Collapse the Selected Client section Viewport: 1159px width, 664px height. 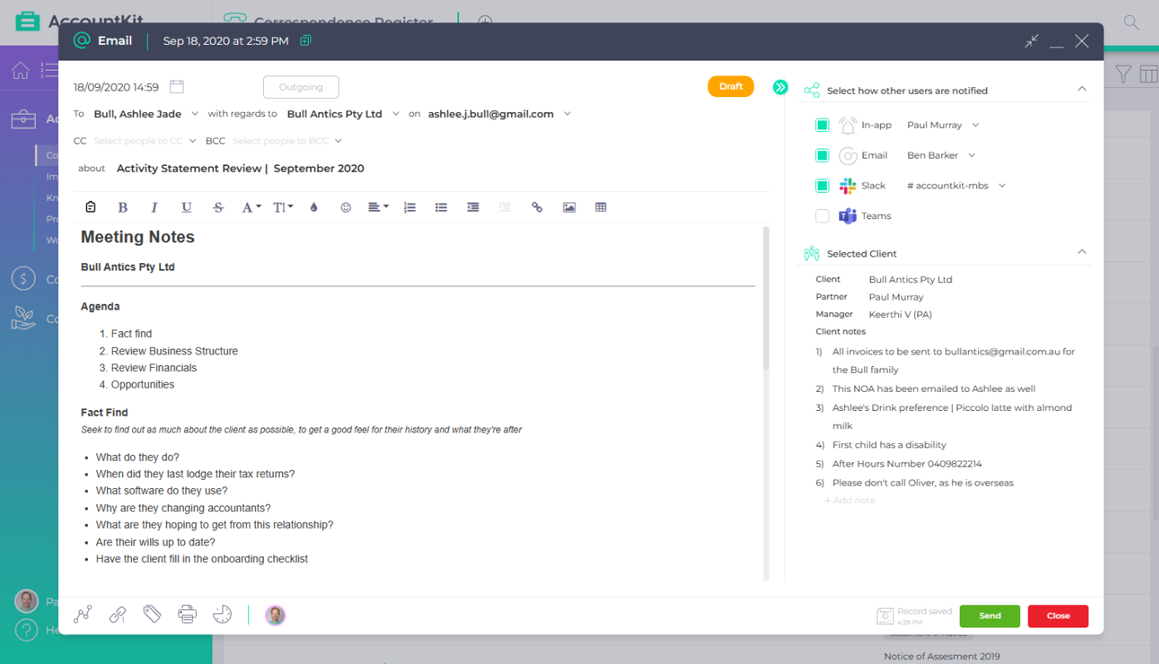pos(1081,253)
